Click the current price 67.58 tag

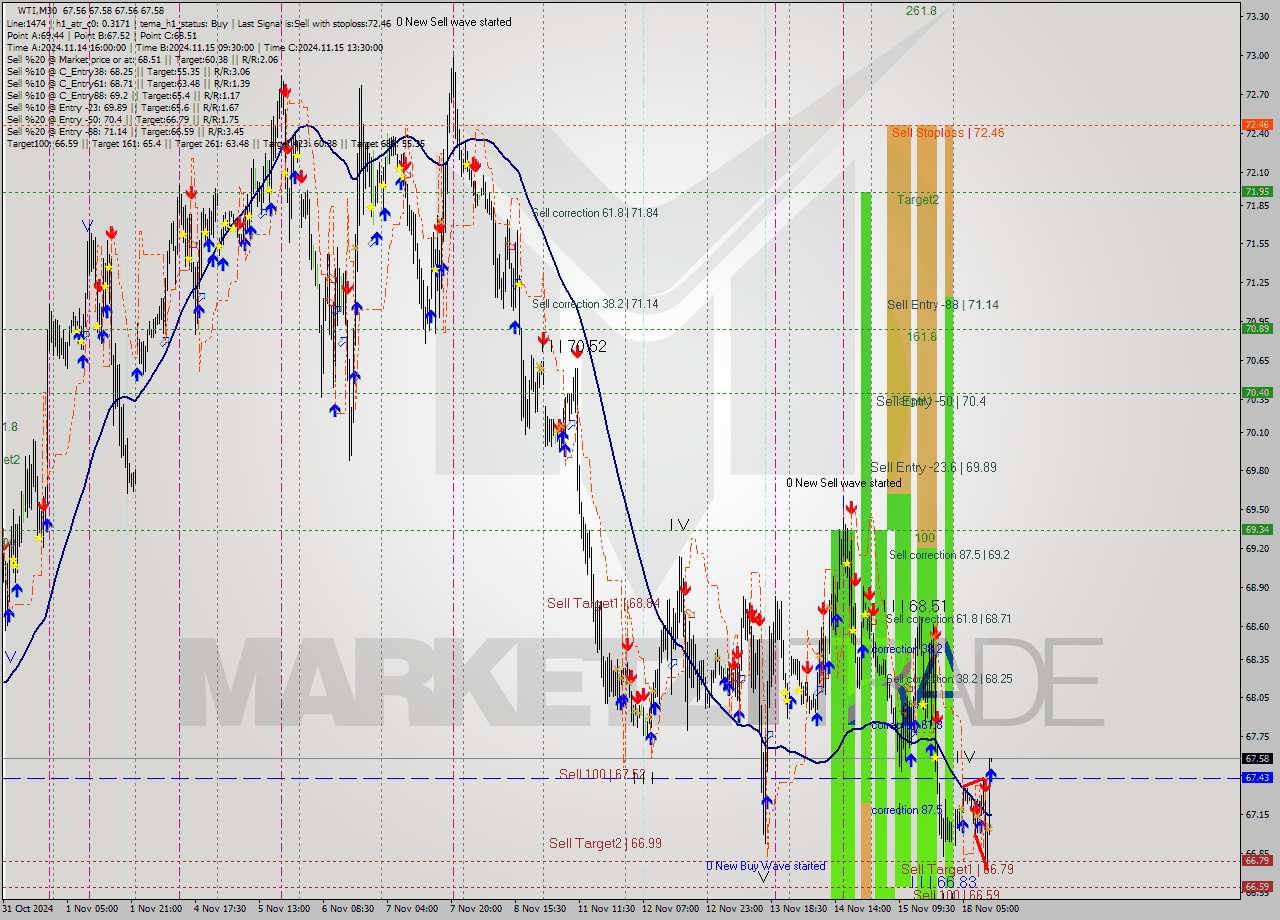1257,758
